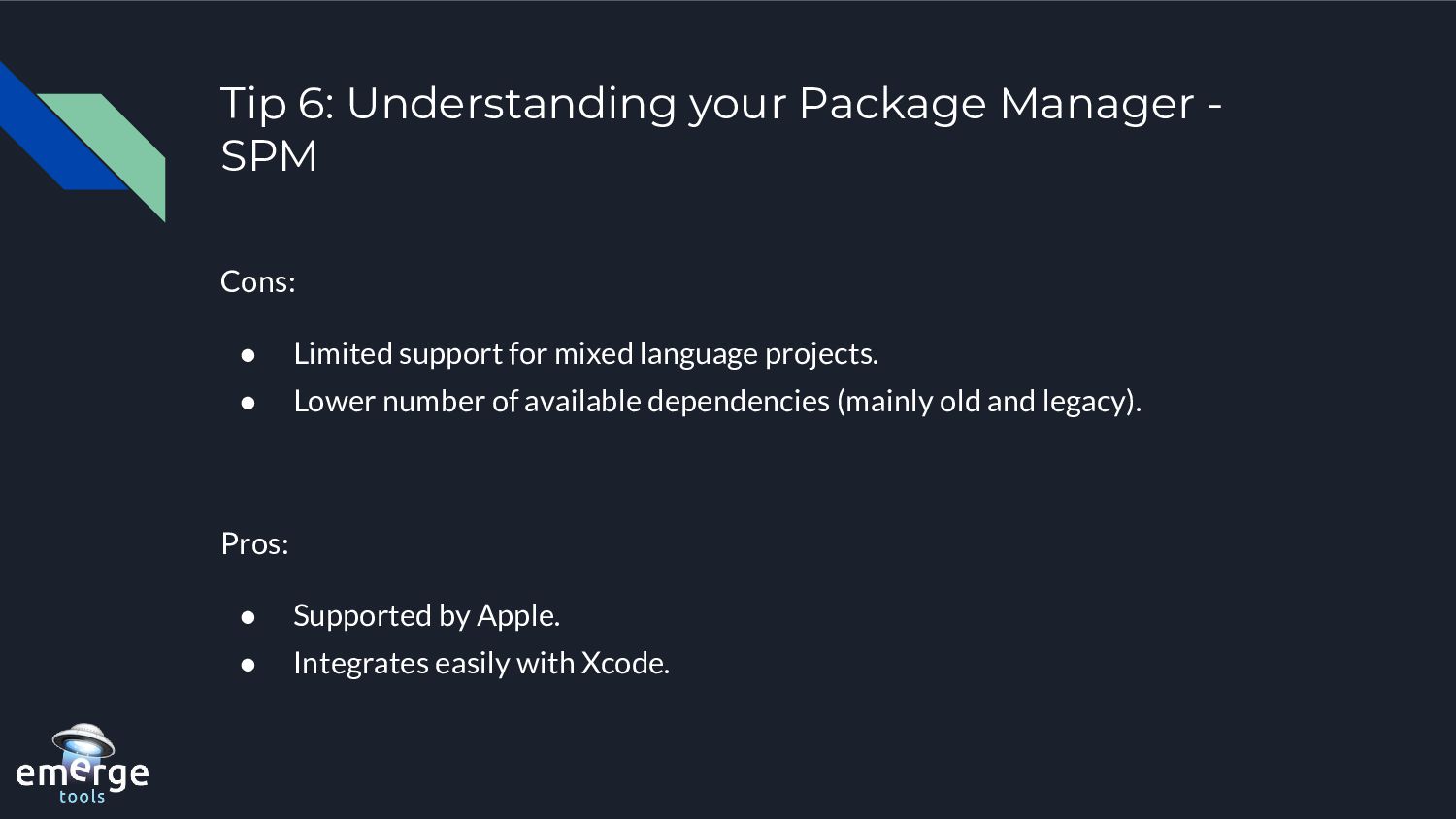Click the "Supported by Apple." bullet text
The image size is (1456, 819).
click(x=426, y=615)
